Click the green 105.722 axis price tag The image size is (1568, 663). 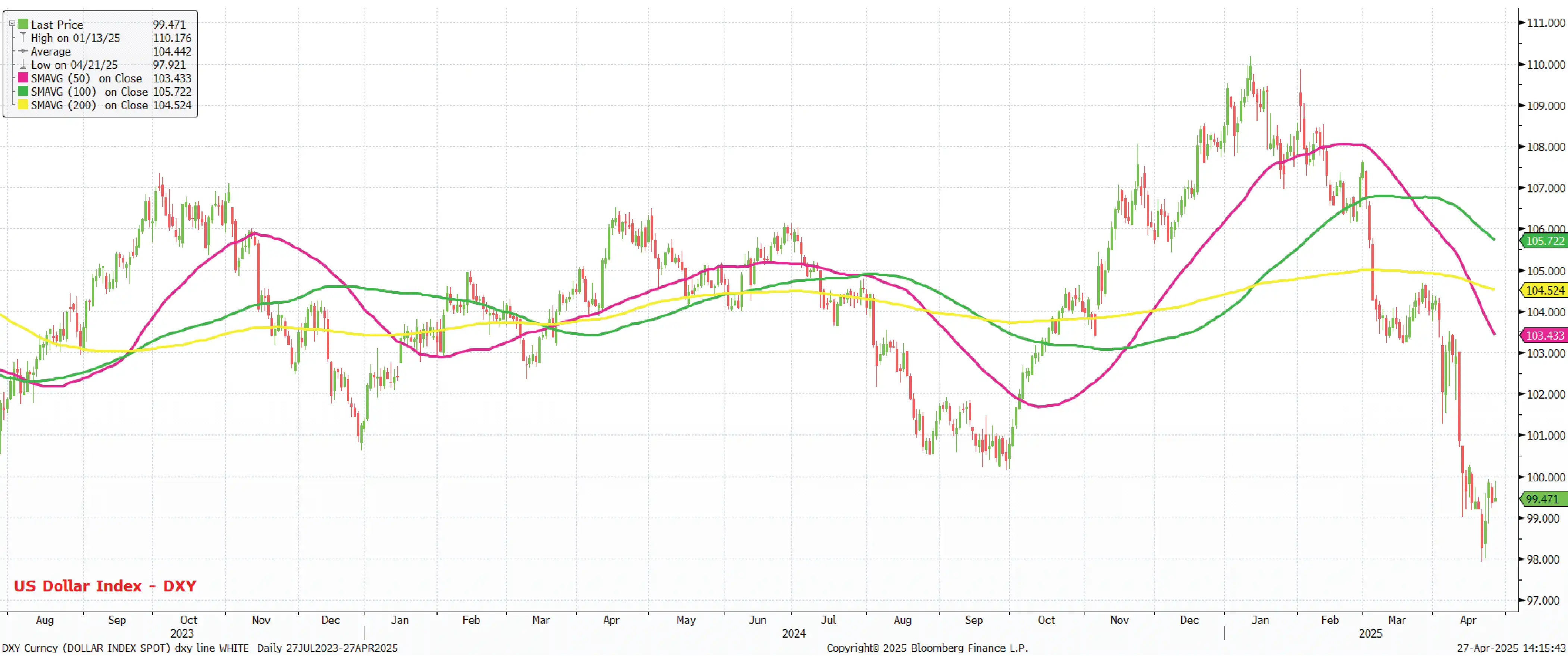click(x=1544, y=241)
